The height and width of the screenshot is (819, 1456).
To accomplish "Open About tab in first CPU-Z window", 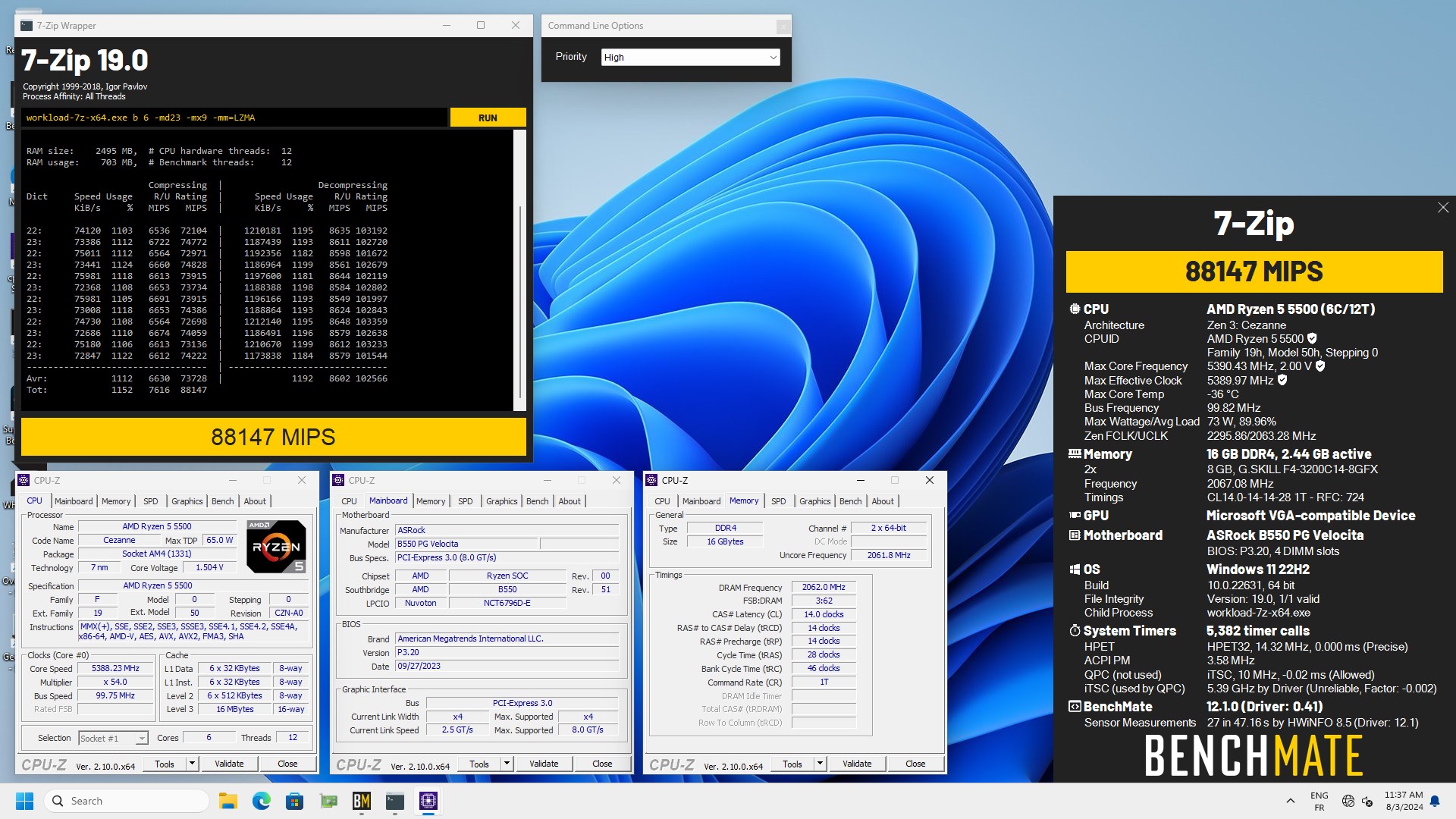I will point(255,501).
